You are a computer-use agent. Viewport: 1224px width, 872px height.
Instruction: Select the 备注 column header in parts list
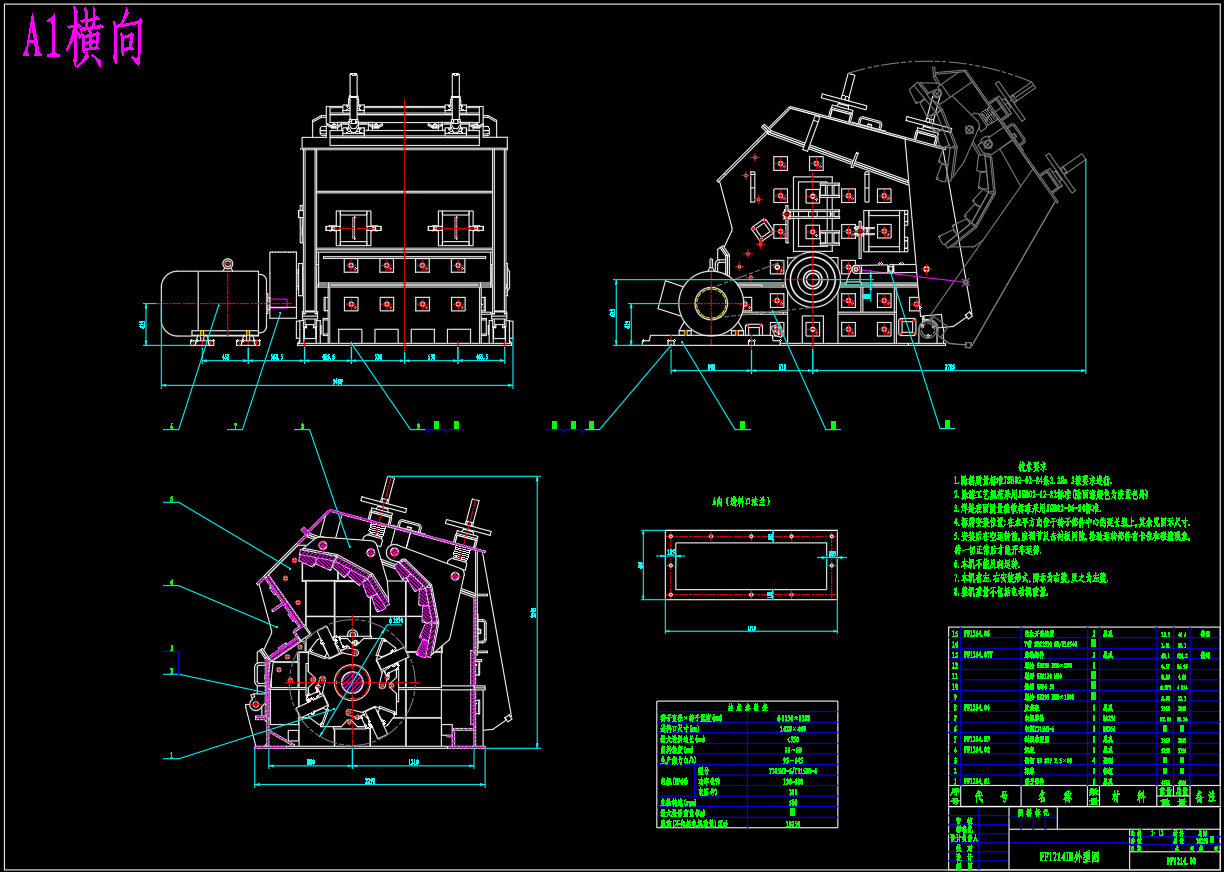pyautogui.click(x=1205, y=796)
